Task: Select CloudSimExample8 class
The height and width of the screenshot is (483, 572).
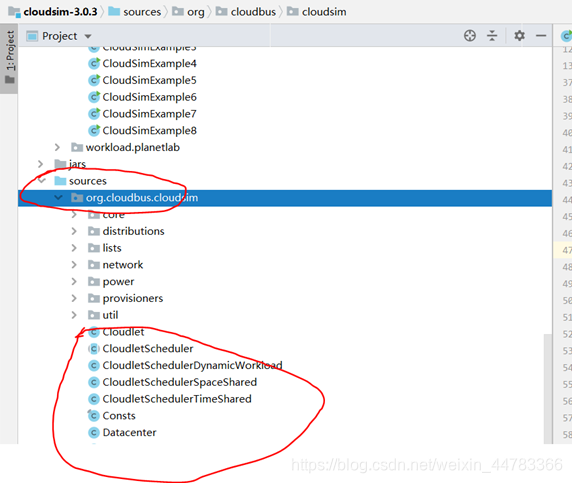Action: click(150, 131)
